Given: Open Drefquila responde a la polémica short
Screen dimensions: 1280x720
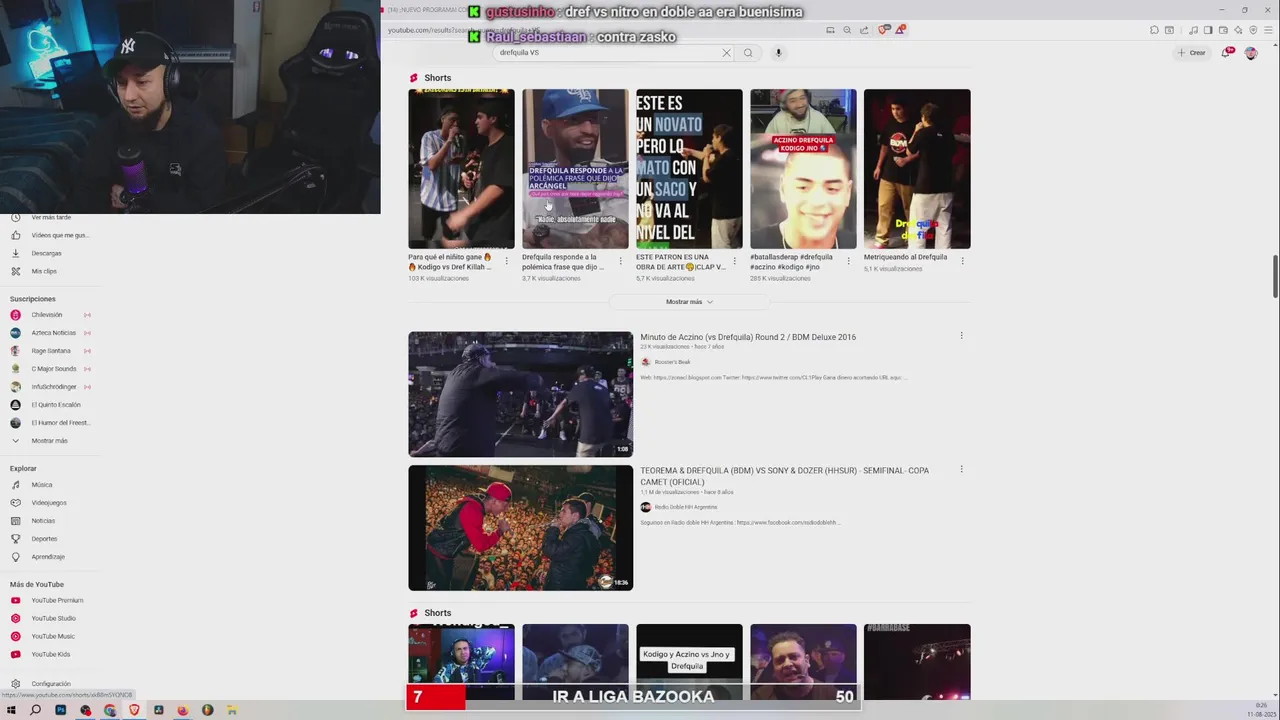Looking at the screenshot, I should 575,169.
